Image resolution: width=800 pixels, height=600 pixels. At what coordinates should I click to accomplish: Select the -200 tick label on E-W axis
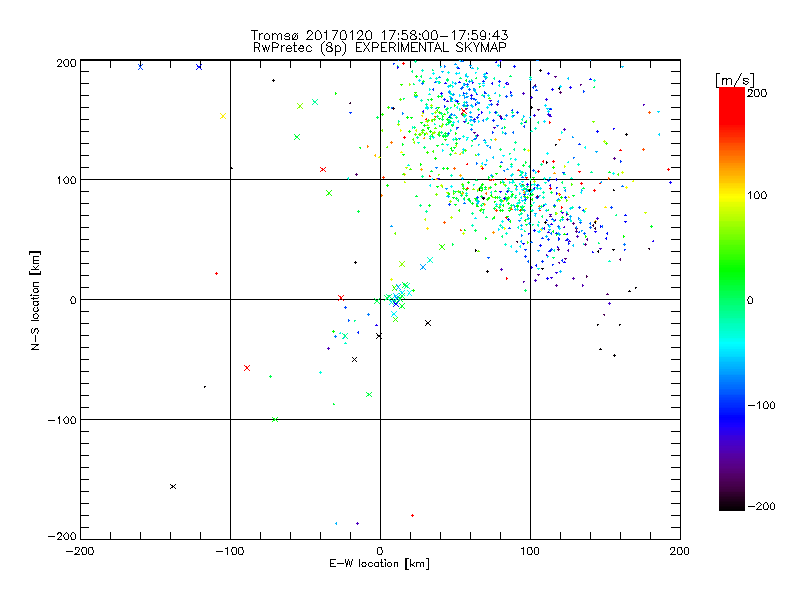80,551
